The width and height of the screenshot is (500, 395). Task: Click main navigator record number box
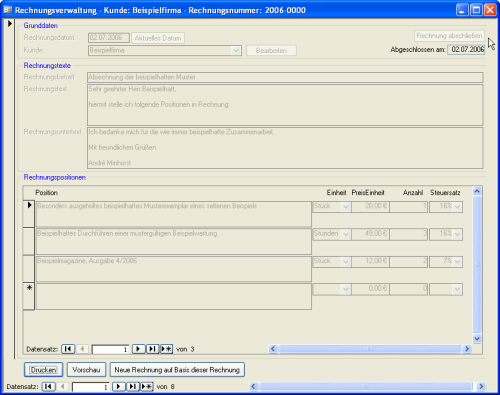91,387
